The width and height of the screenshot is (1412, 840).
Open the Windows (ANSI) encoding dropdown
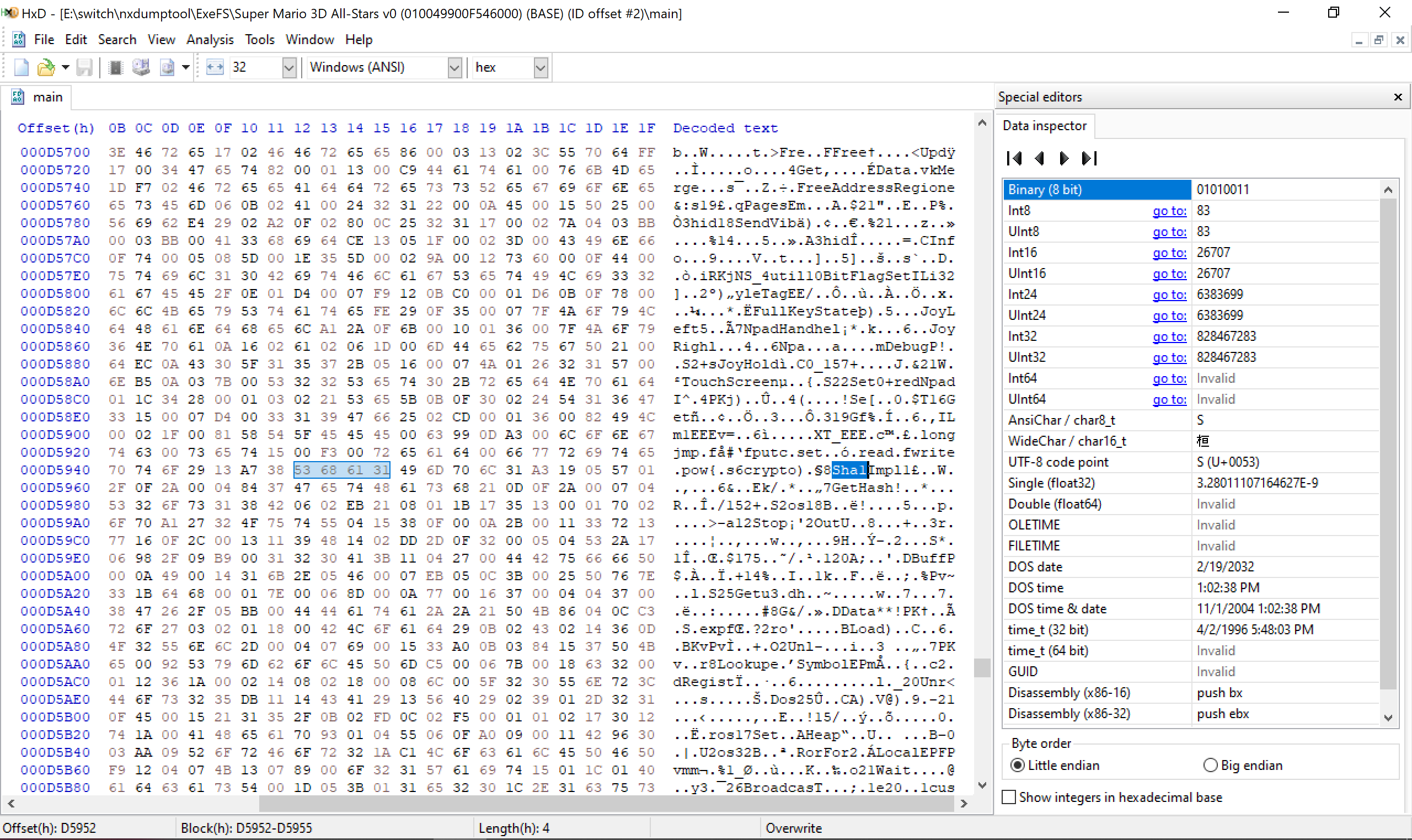click(454, 67)
